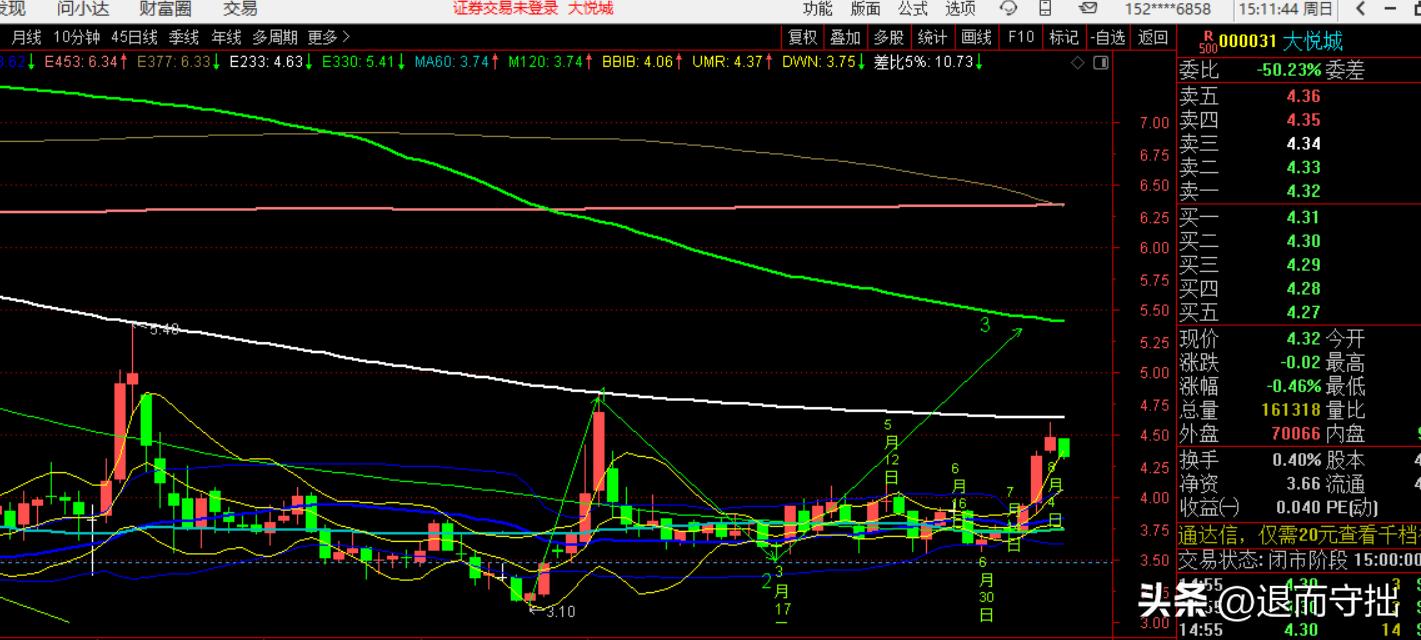The width and height of the screenshot is (1421, 640).
Task: Click the diamond icon above chart
Action: pyautogui.click(x=1077, y=62)
